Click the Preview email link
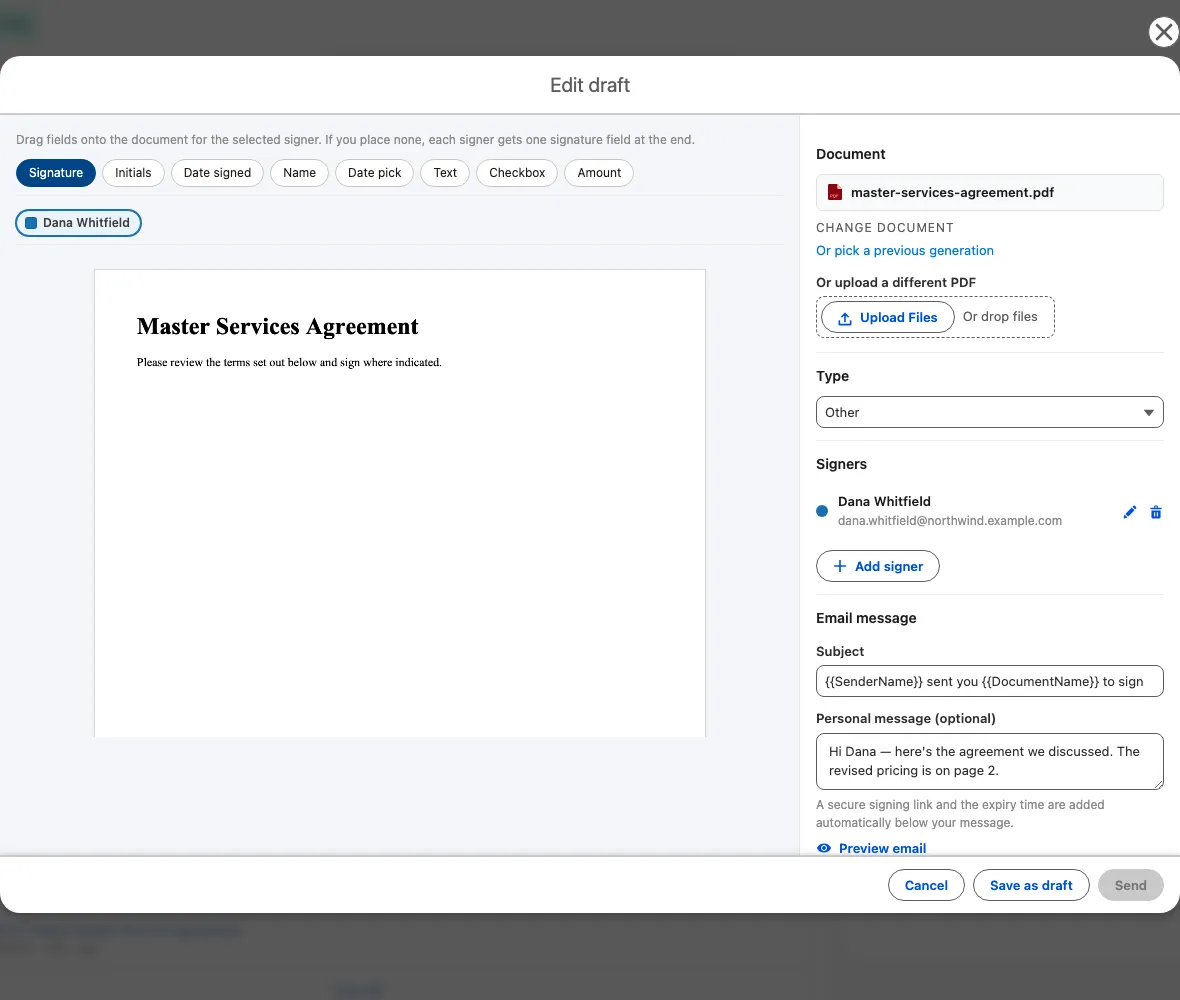1180x1000 pixels. tap(882, 848)
